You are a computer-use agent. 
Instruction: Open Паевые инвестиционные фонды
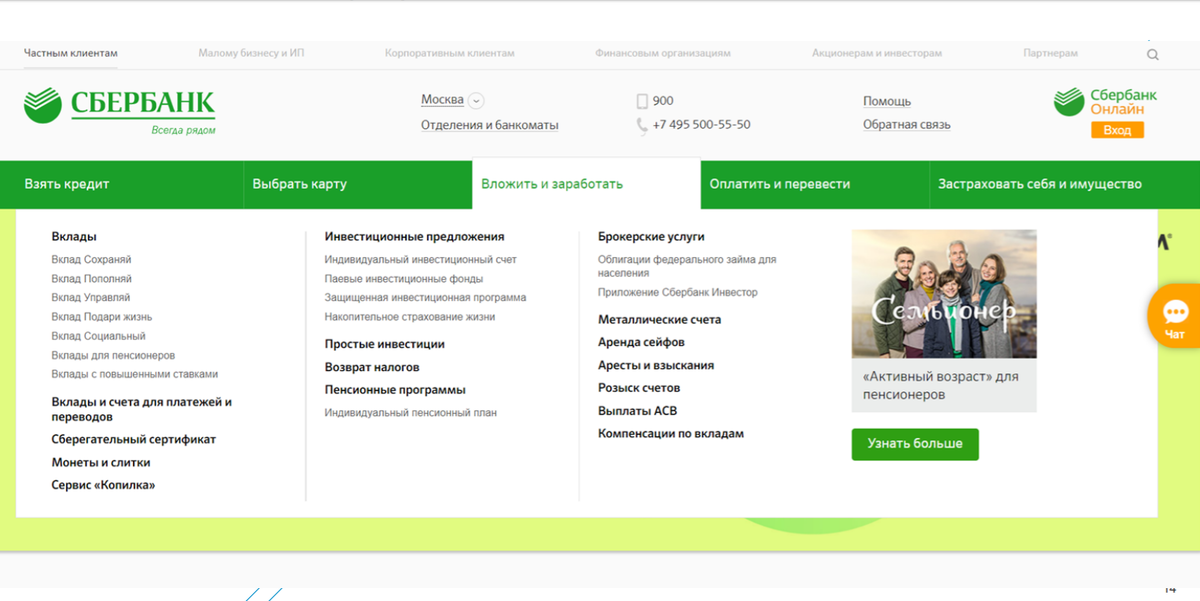click(404, 279)
